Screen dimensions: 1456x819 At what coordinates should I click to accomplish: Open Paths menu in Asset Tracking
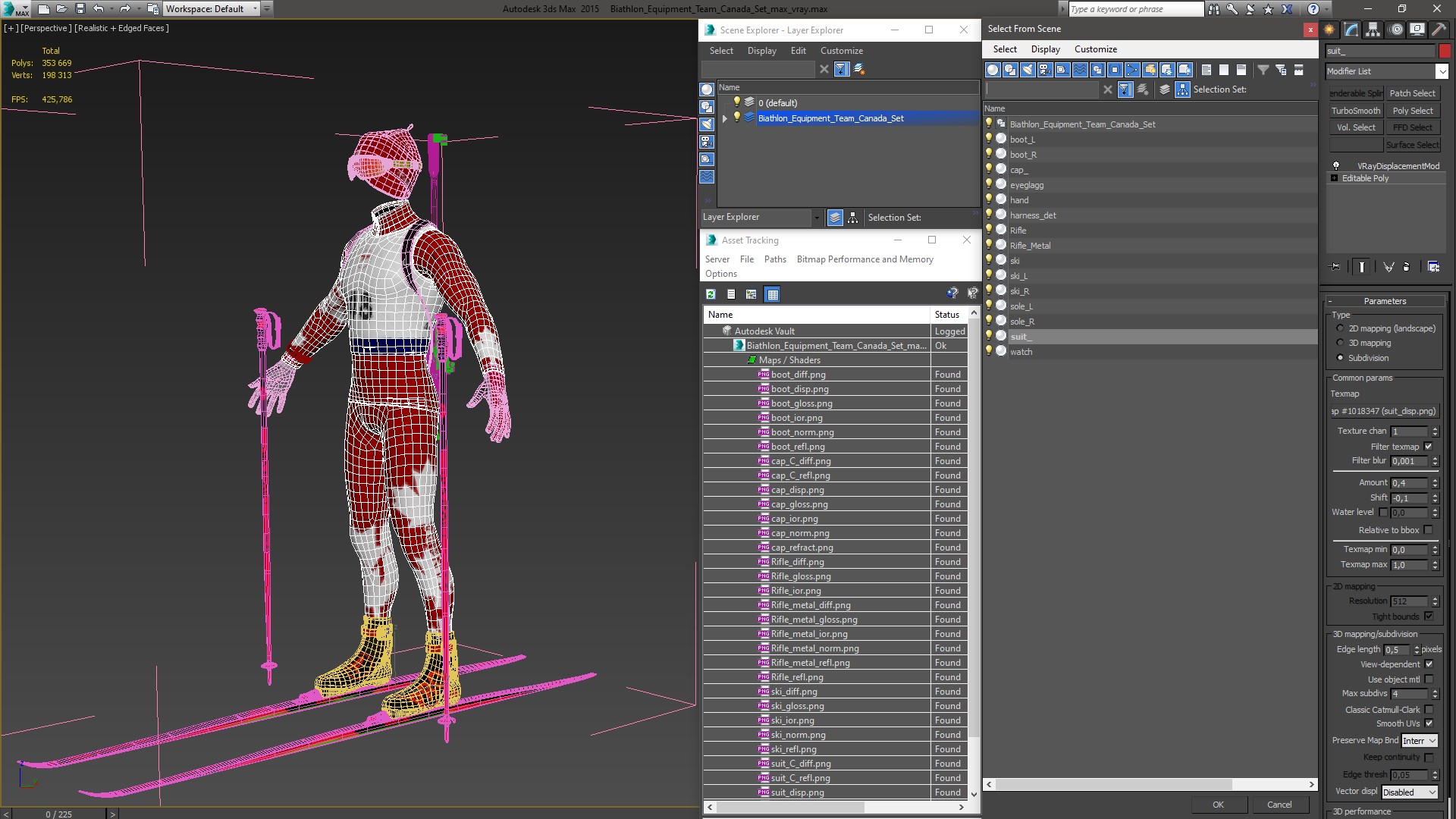(x=775, y=259)
